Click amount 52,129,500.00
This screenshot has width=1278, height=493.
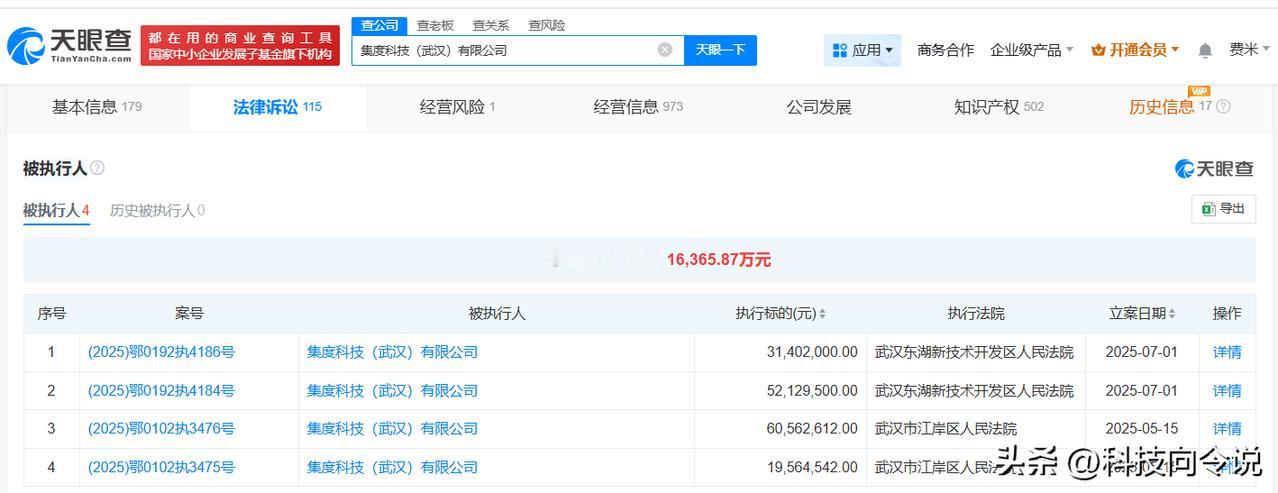[811, 390]
